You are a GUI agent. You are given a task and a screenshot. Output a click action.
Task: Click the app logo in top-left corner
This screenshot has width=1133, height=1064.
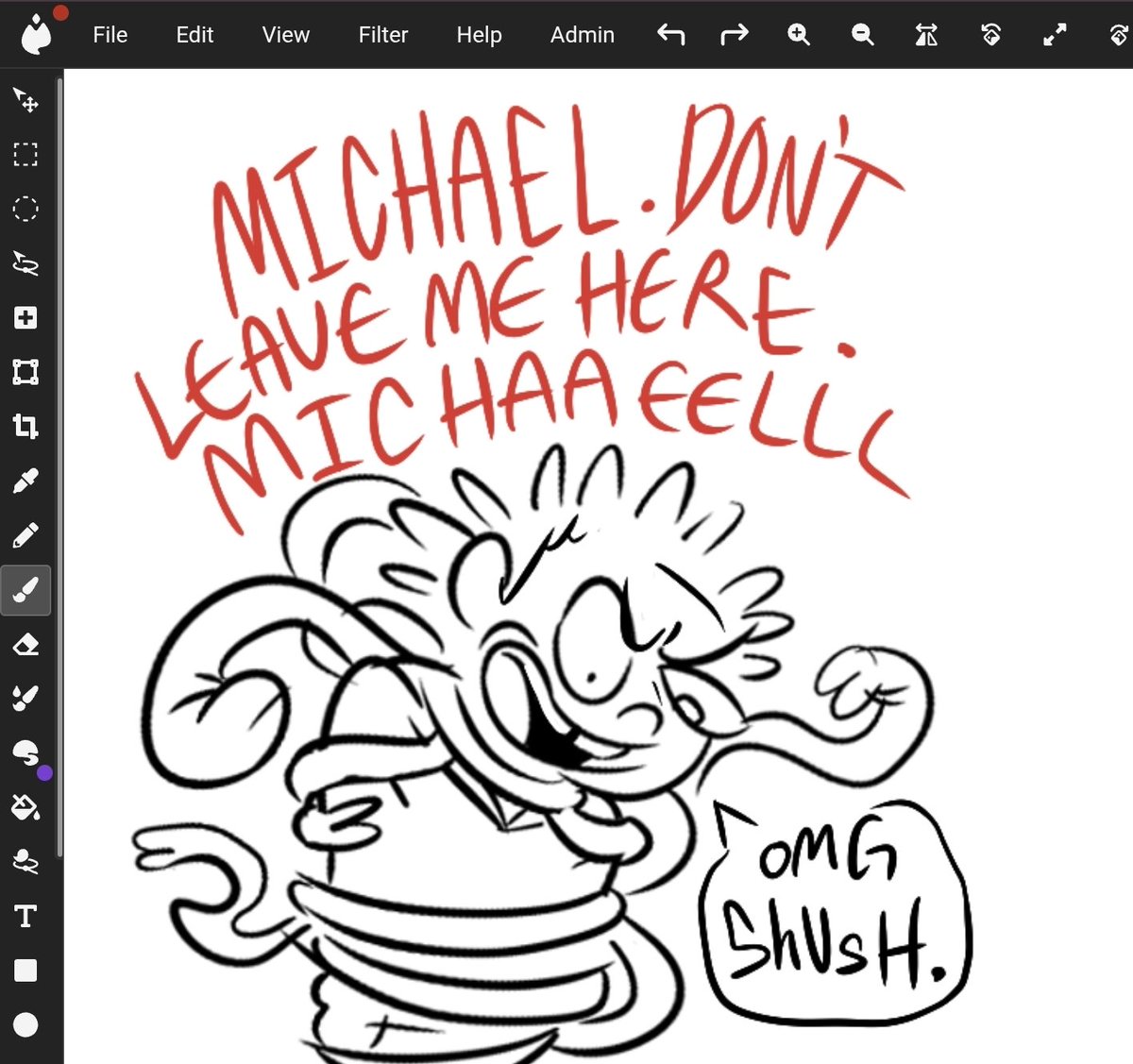pyautogui.click(x=37, y=35)
